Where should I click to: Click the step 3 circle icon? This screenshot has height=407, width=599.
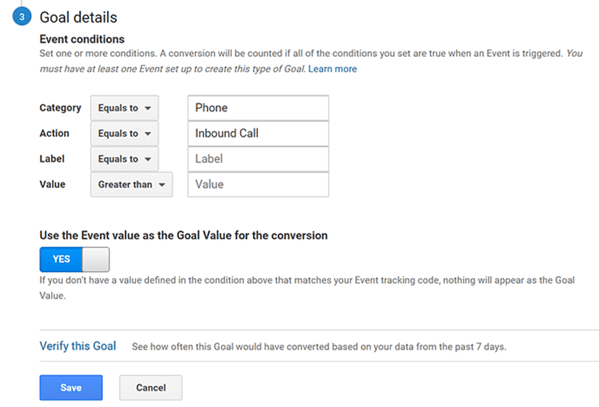click(22, 16)
